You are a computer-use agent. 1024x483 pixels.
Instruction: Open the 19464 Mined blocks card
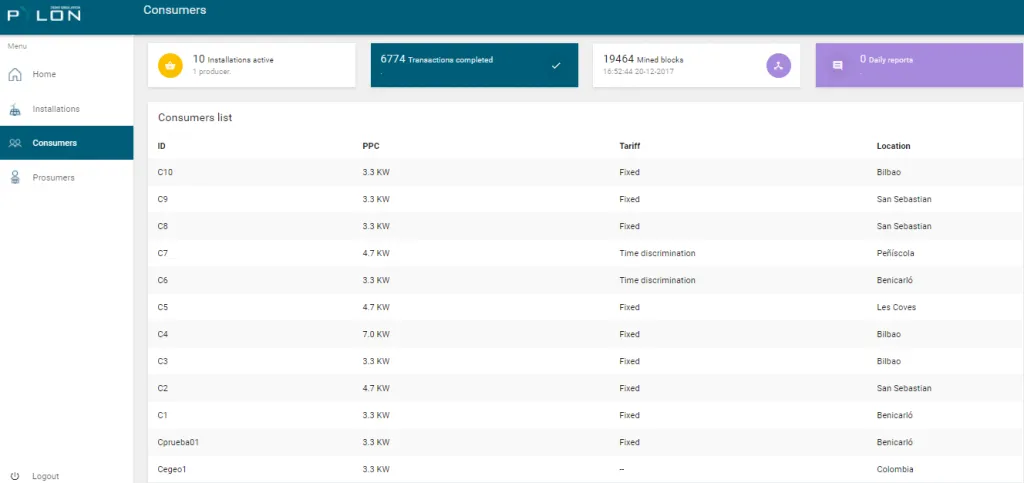(696, 65)
